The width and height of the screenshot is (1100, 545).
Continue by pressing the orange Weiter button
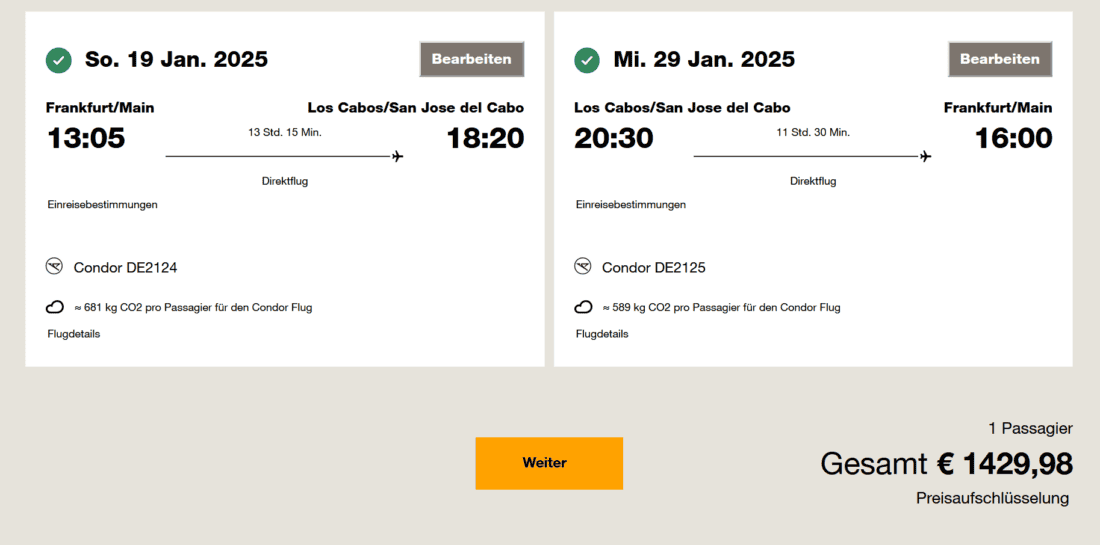[x=548, y=463]
